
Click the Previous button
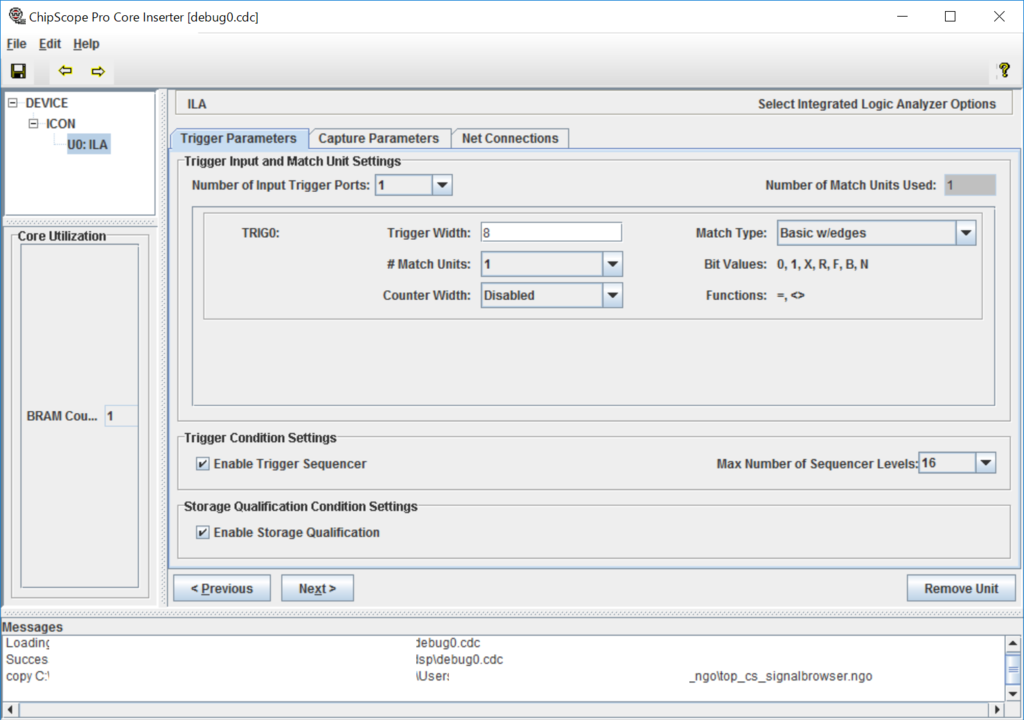[222, 588]
